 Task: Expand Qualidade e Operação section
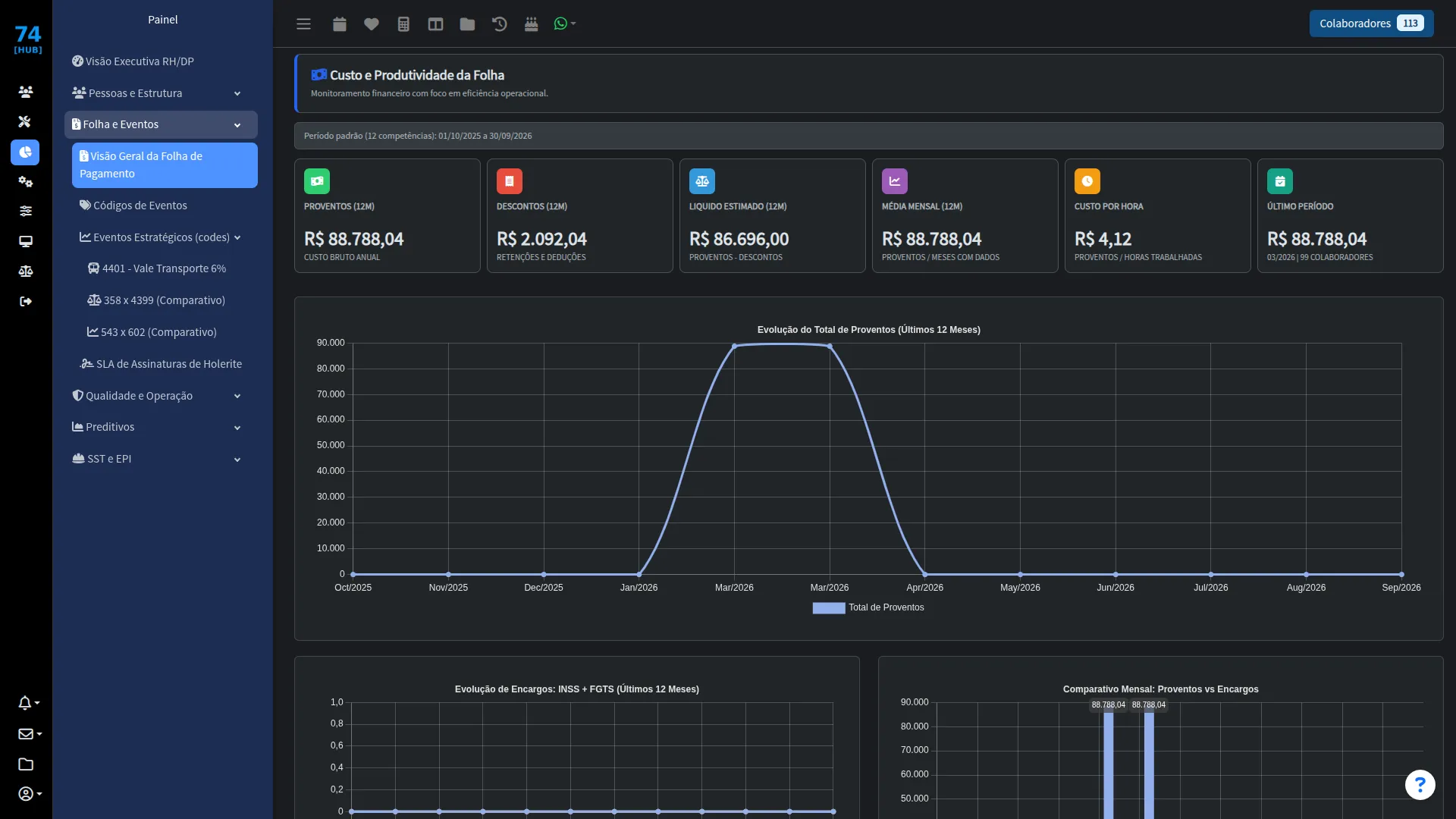(x=161, y=395)
